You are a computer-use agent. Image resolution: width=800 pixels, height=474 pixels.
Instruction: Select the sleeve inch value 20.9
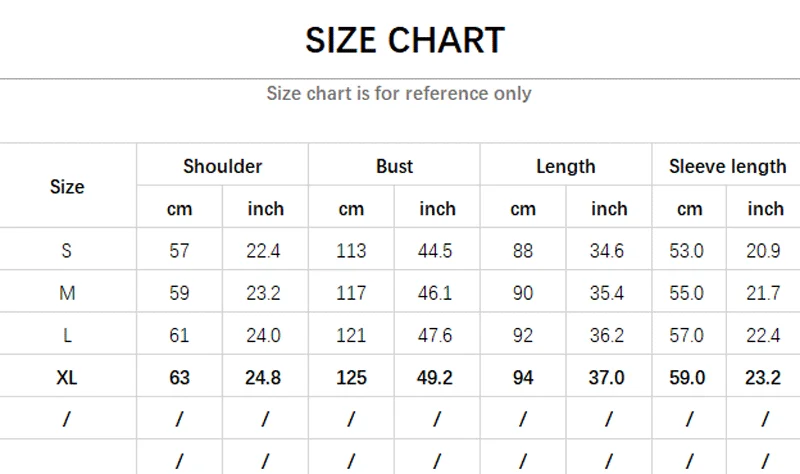click(x=763, y=251)
